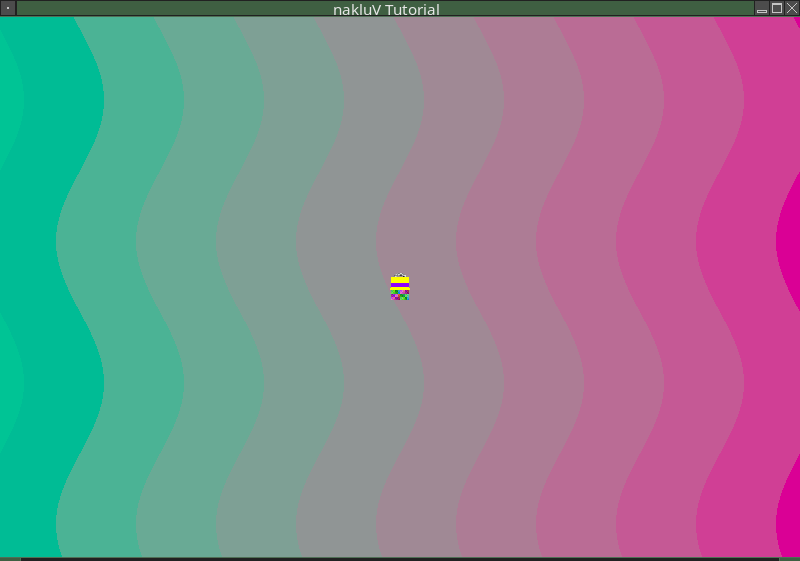Click the yellow top half of the sprite
800x561 pixels.
coord(400,281)
